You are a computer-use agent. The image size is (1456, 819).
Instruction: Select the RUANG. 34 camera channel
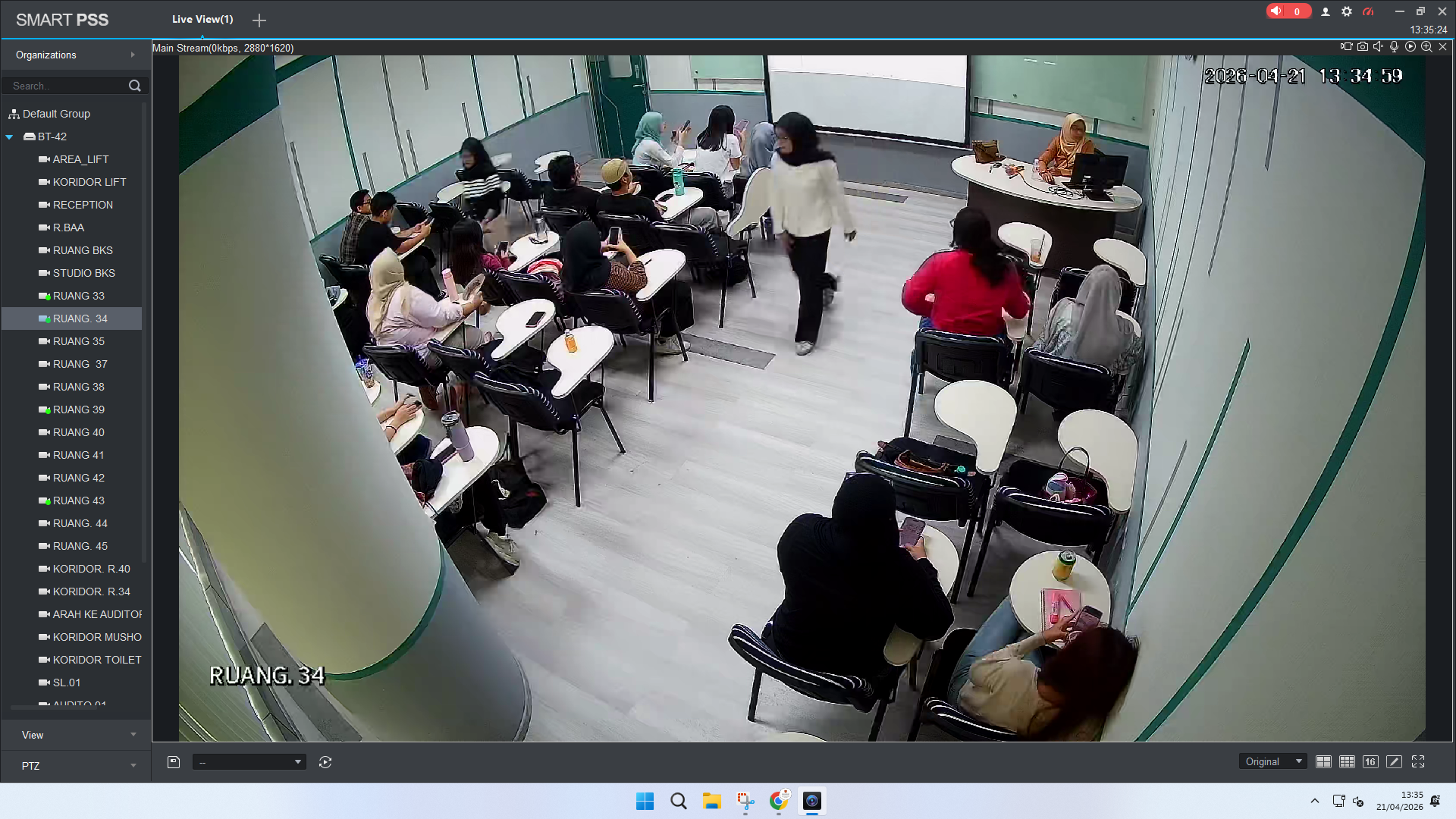(72, 318)
